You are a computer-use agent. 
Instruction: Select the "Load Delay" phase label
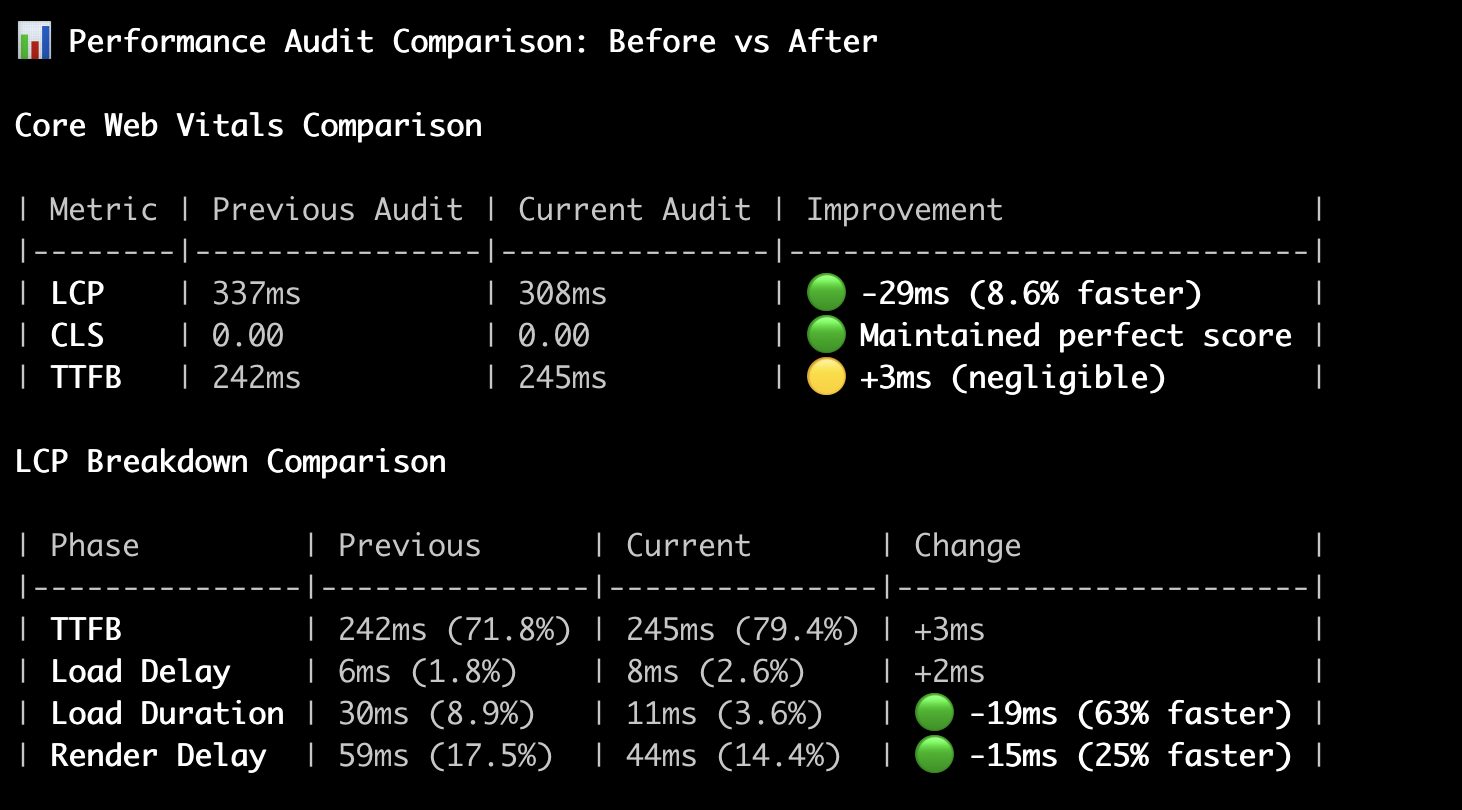coord(140,672)
